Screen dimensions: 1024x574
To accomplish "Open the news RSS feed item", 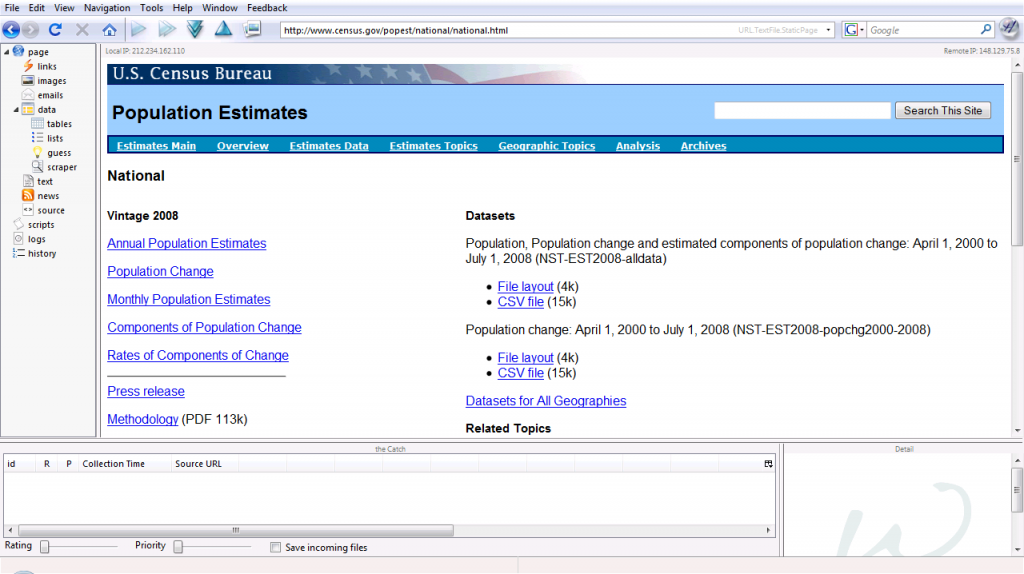I will pos(48,196).
